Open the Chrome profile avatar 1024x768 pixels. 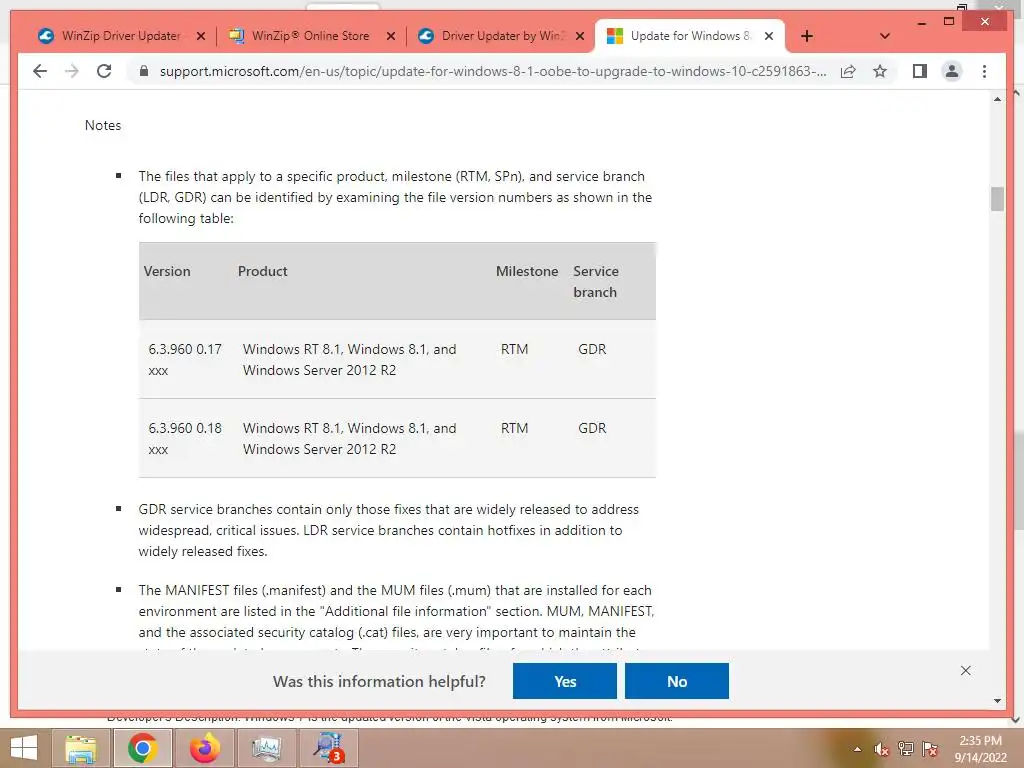coord(952,71)
